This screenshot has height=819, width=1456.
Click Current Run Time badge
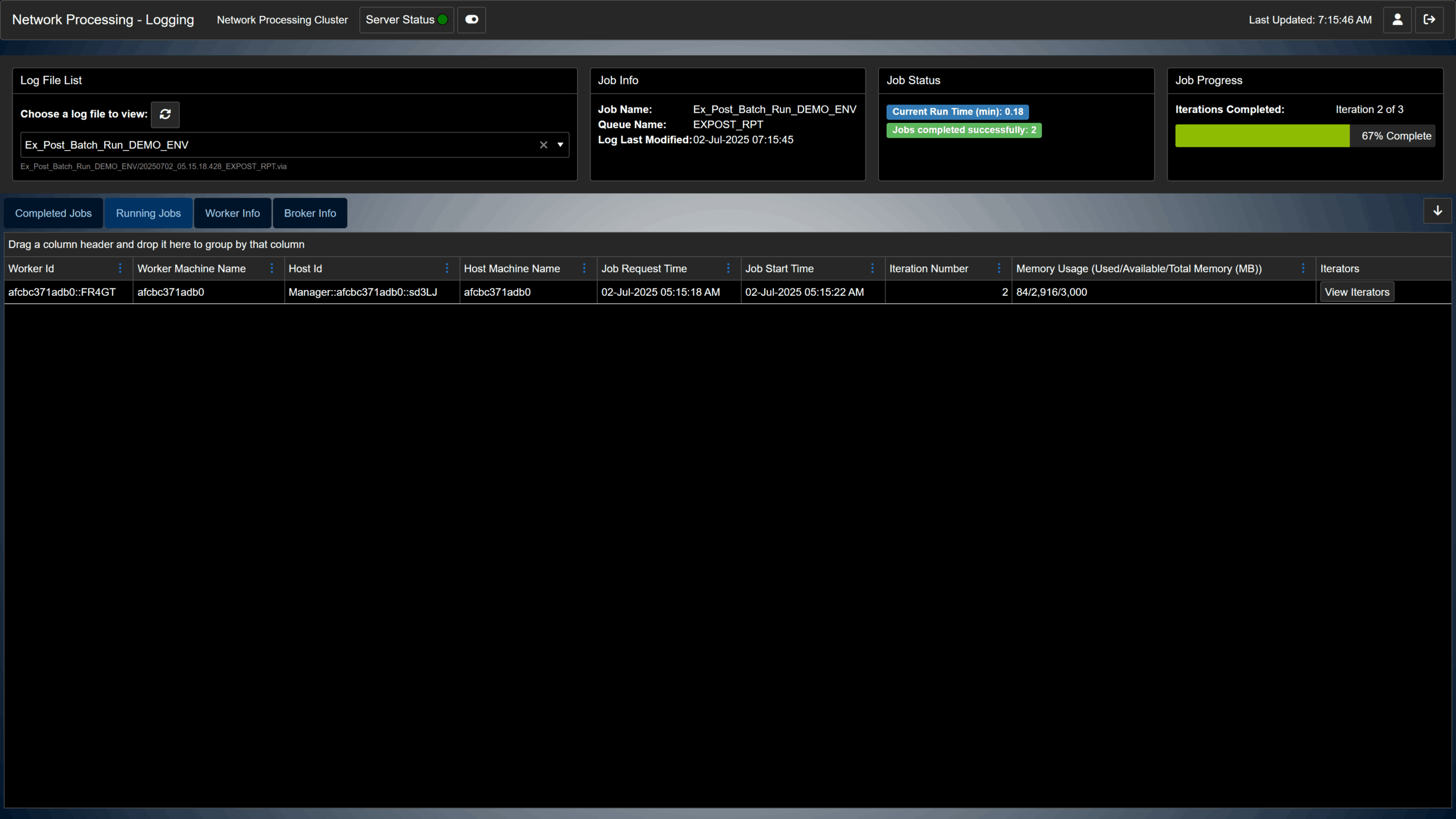957,112
